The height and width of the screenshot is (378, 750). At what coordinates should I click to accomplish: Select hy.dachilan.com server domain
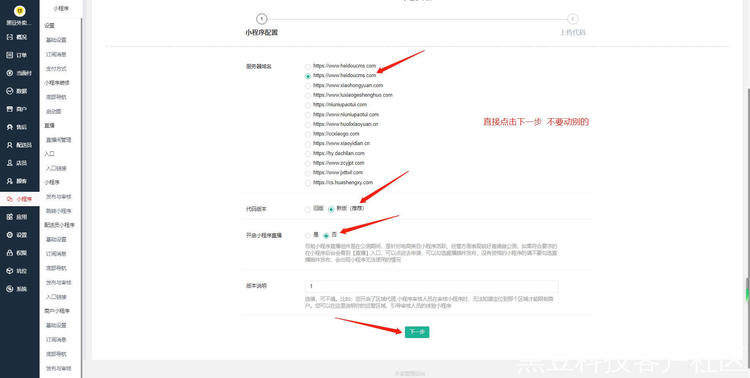tap(308, 154)
